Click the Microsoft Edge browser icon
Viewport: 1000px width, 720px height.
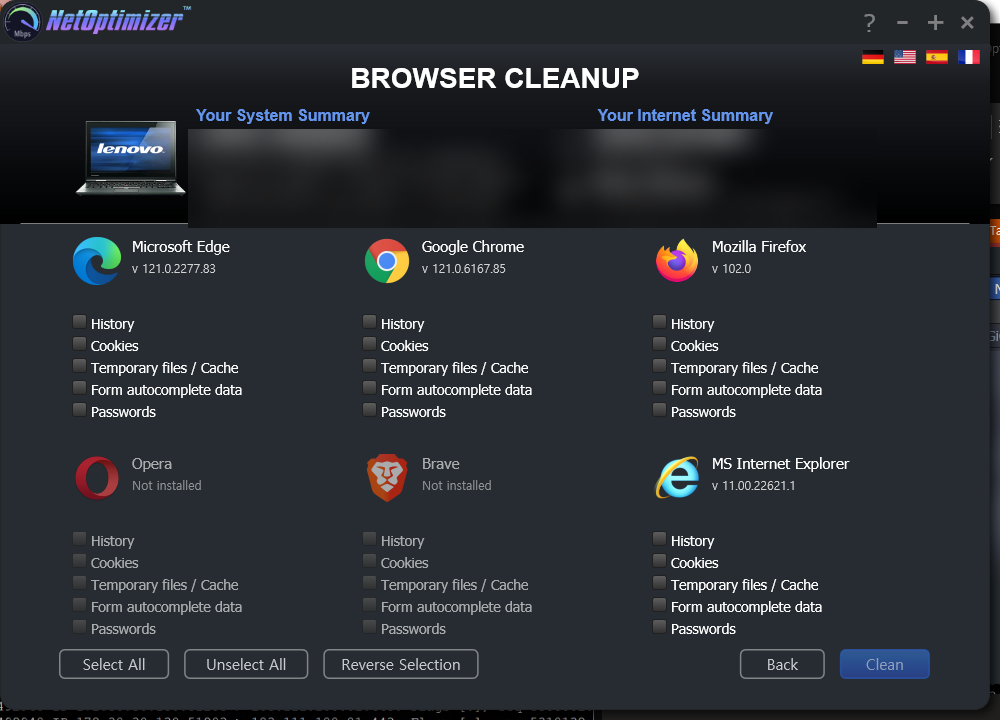click(97, 261)
